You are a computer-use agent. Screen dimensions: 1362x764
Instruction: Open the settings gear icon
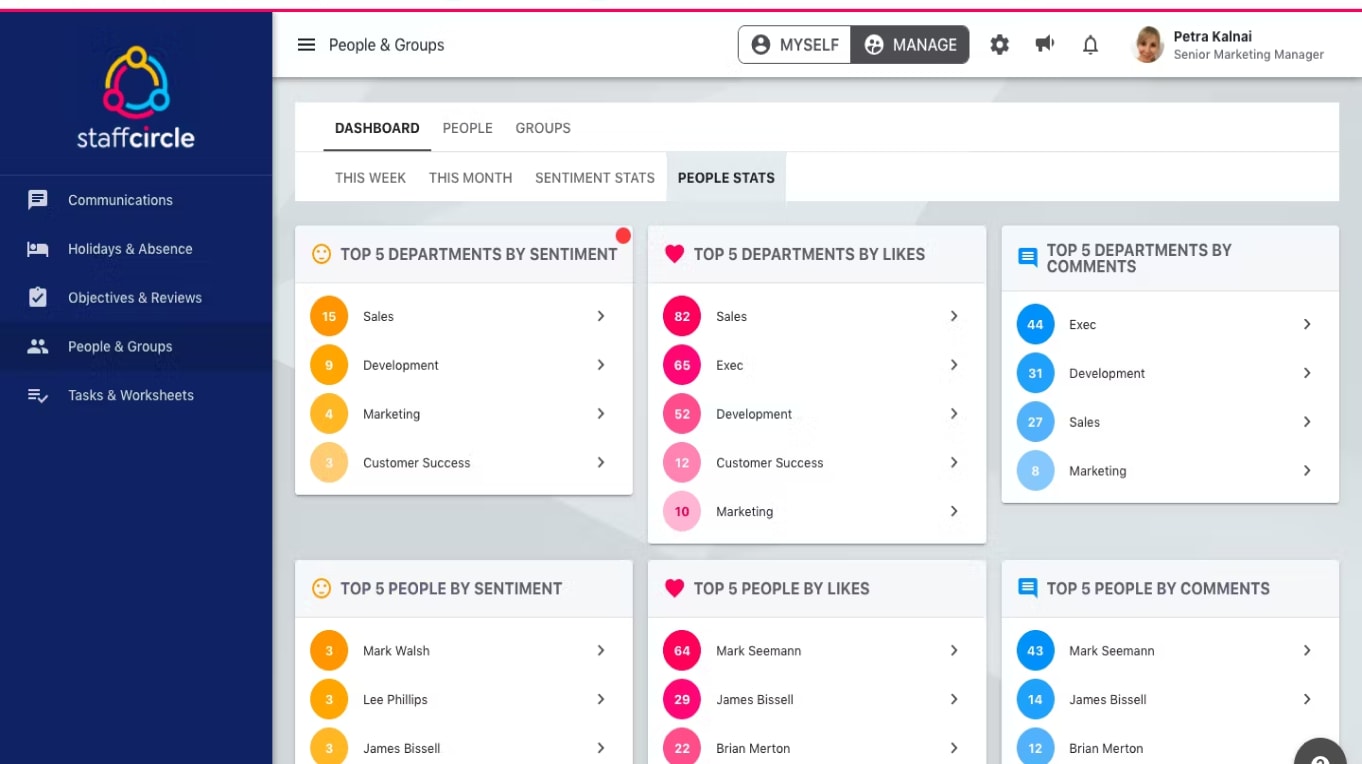pyautogui.click(x=999, y=45)
